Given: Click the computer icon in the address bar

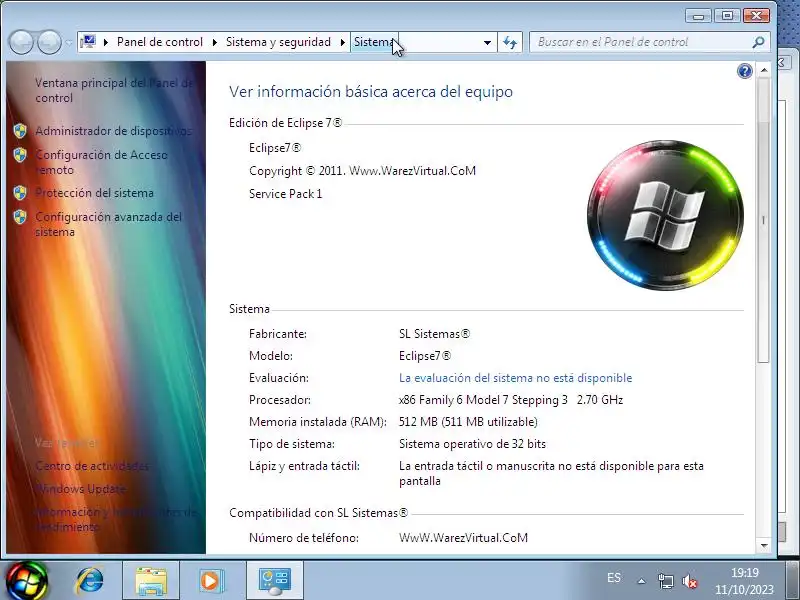Looking at the screenshot, I should tap(88, 41).
